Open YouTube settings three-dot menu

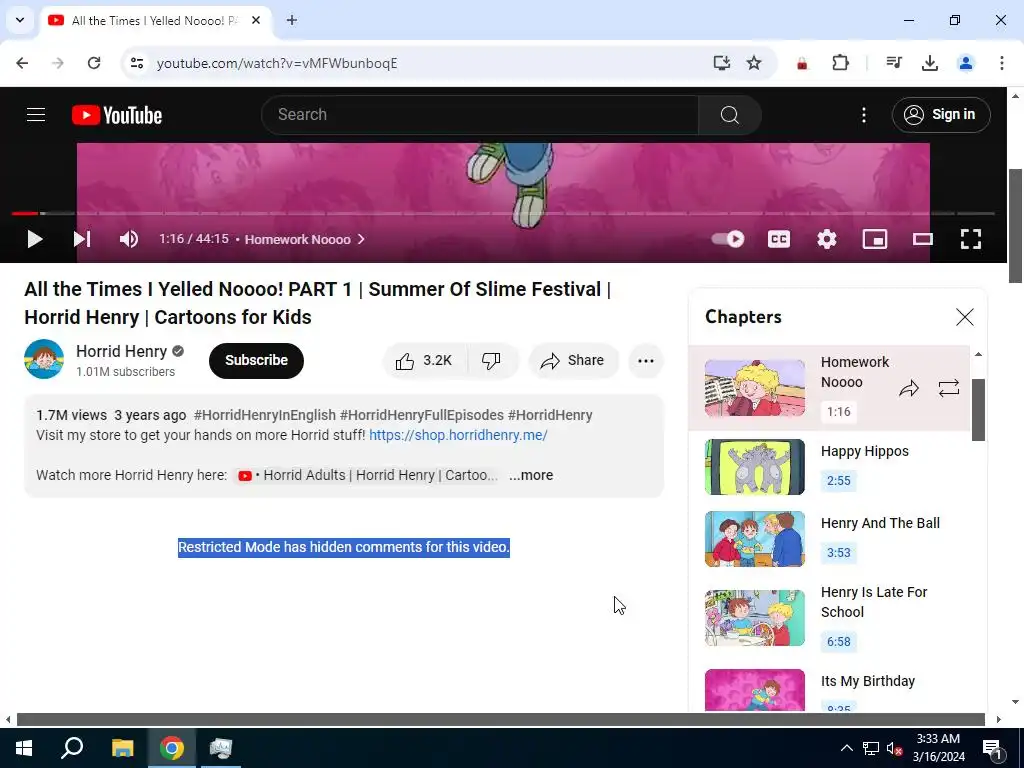point(863,115)
